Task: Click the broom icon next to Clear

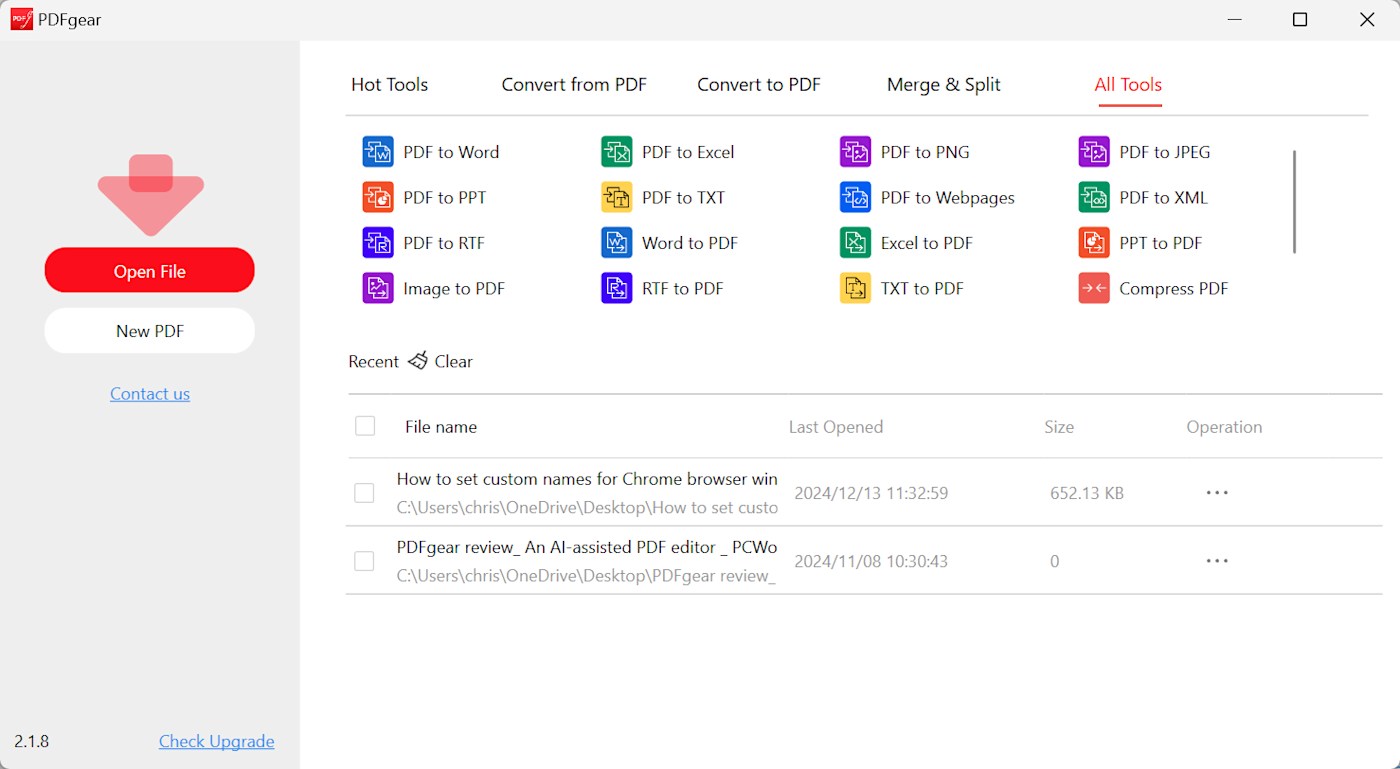Action: tap(418, 361)
